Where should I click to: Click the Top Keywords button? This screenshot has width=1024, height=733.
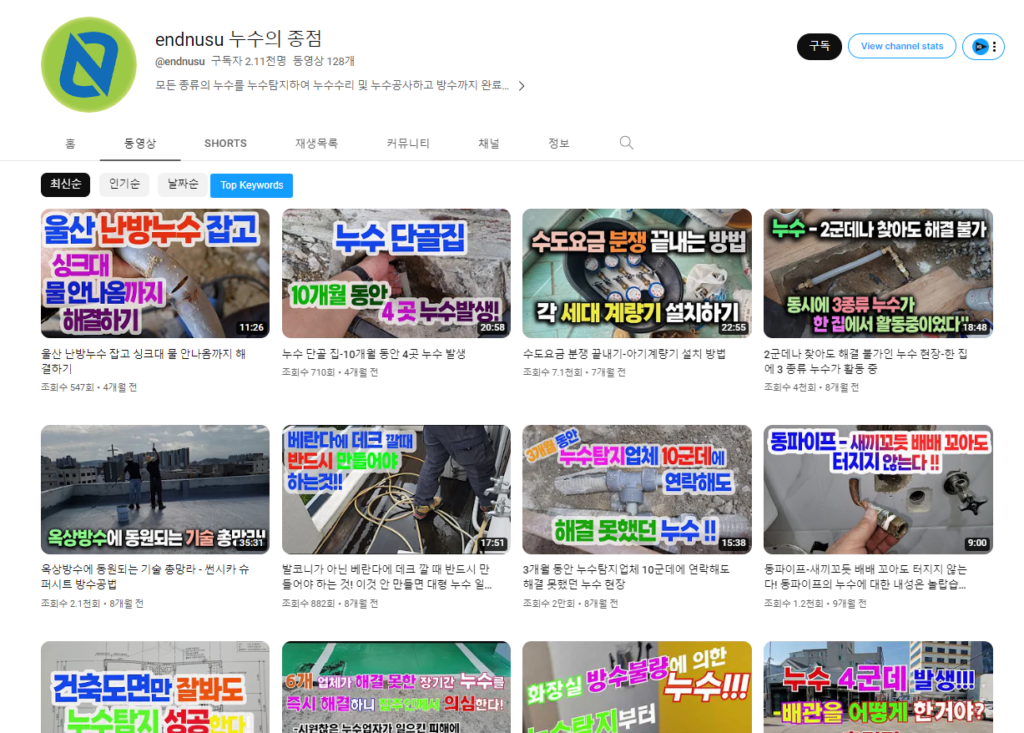[251, 186]
